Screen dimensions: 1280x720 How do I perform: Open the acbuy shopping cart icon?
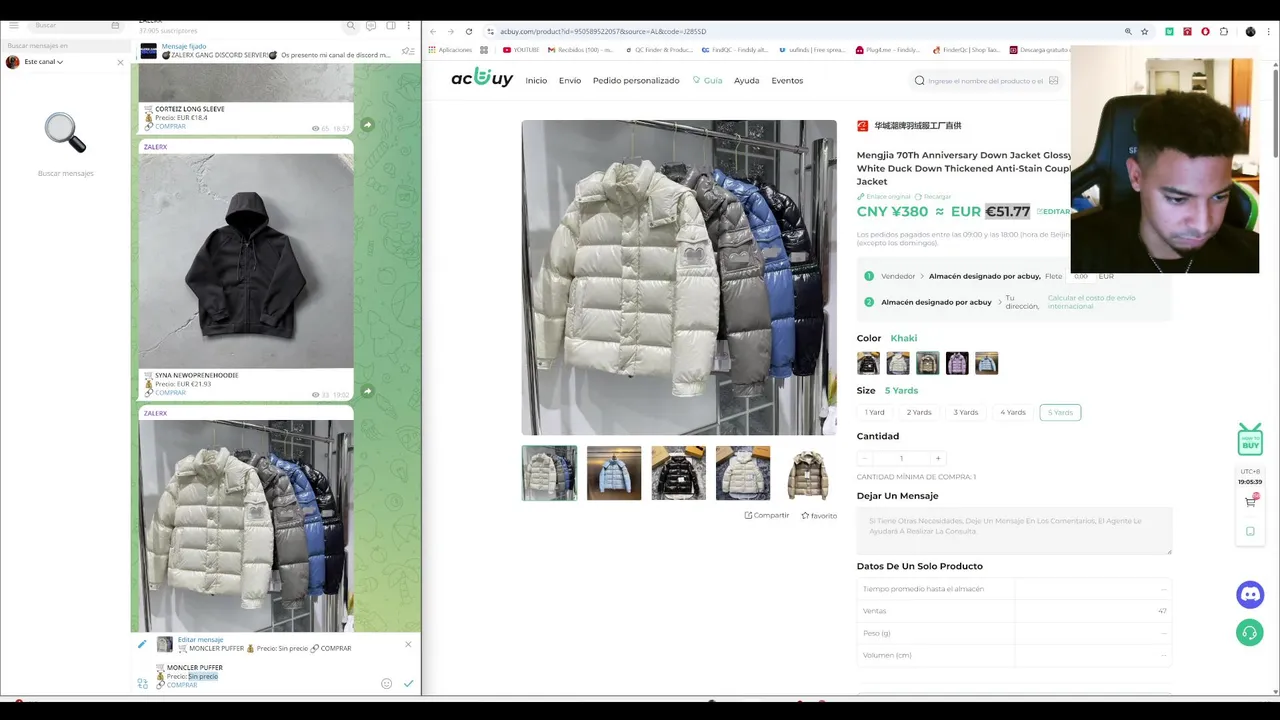[1250, 502]
